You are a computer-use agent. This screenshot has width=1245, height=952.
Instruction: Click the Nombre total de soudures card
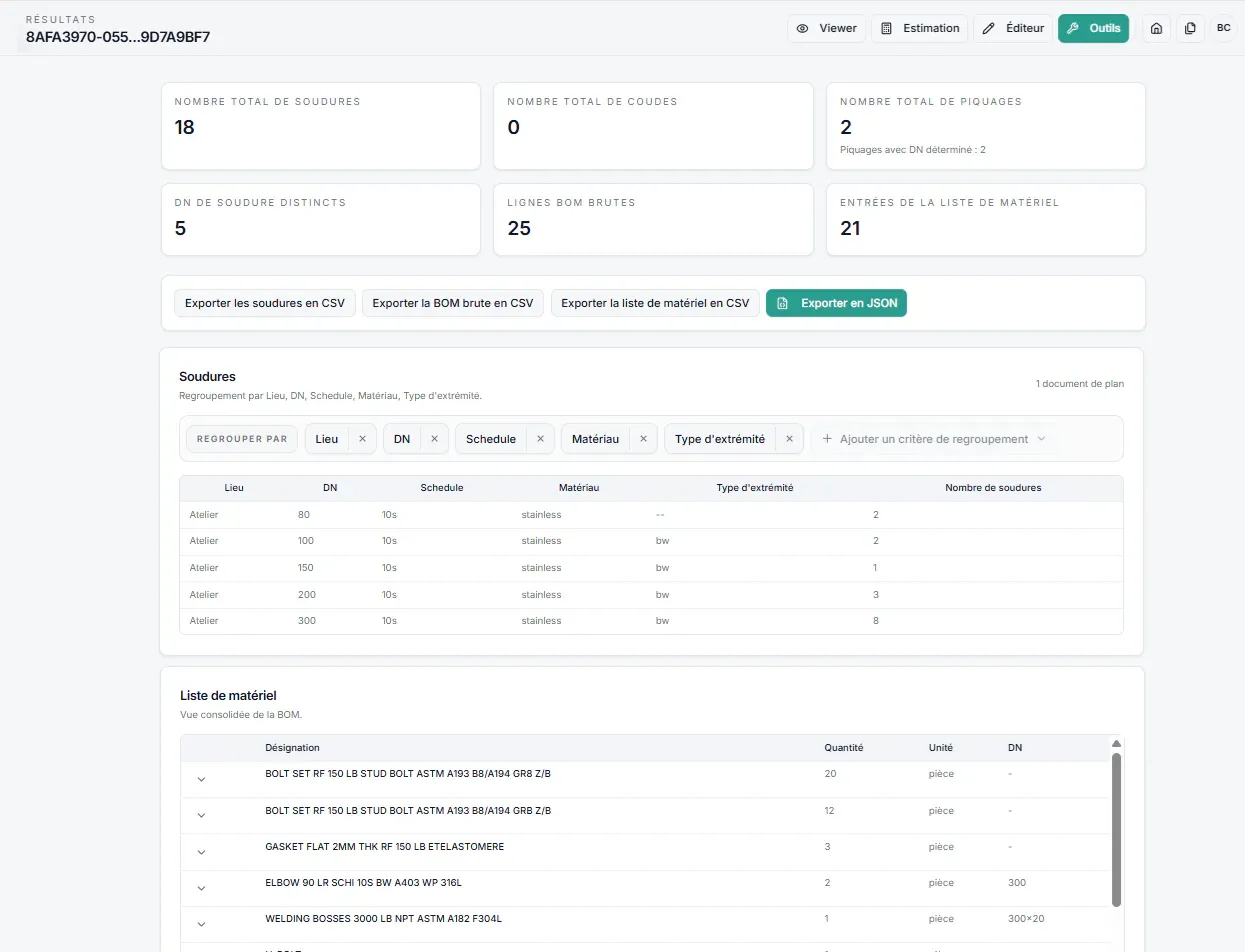[320, 126]
